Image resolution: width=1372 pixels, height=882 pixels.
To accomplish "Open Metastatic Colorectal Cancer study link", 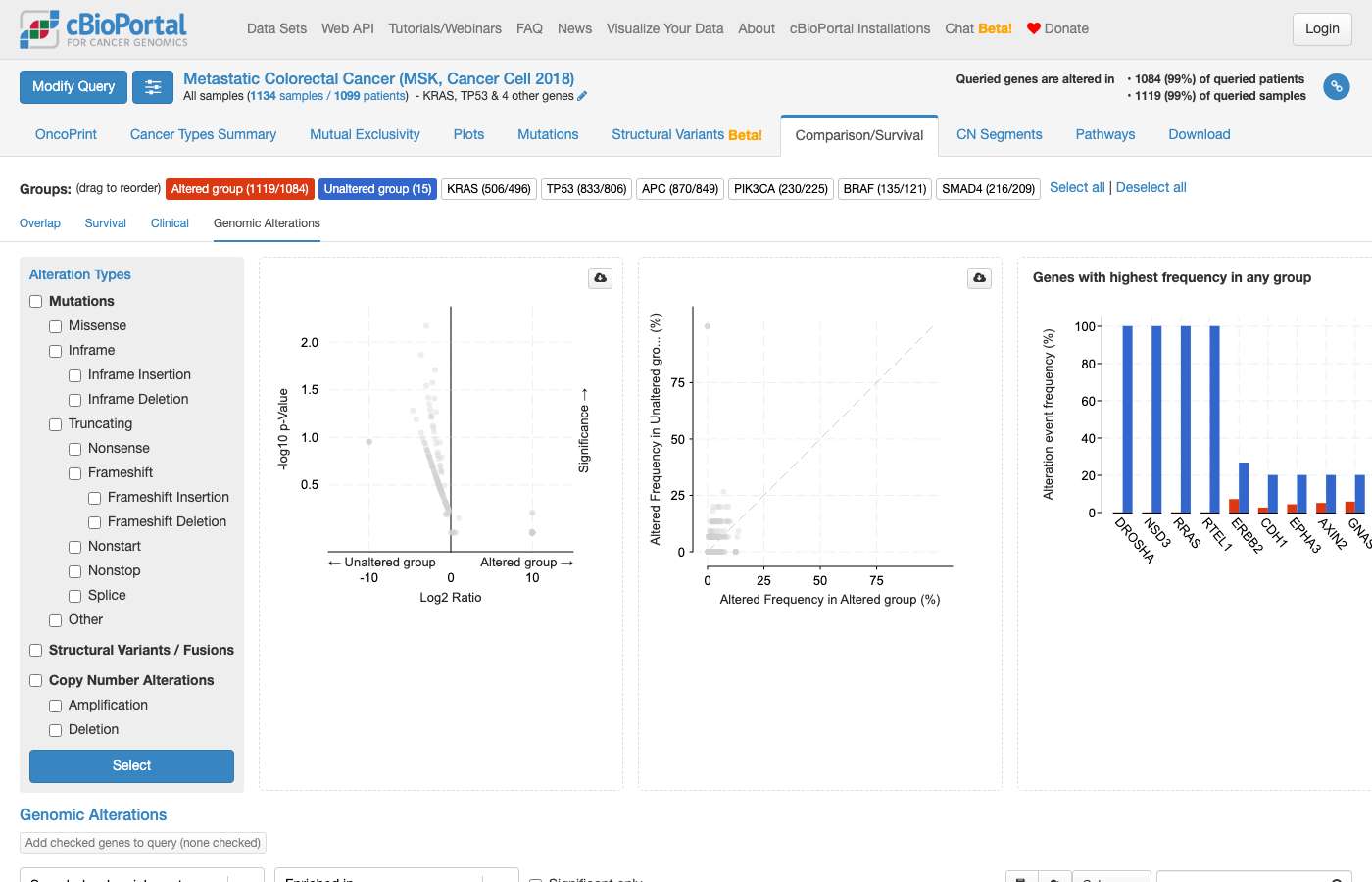I will (378, 78).
